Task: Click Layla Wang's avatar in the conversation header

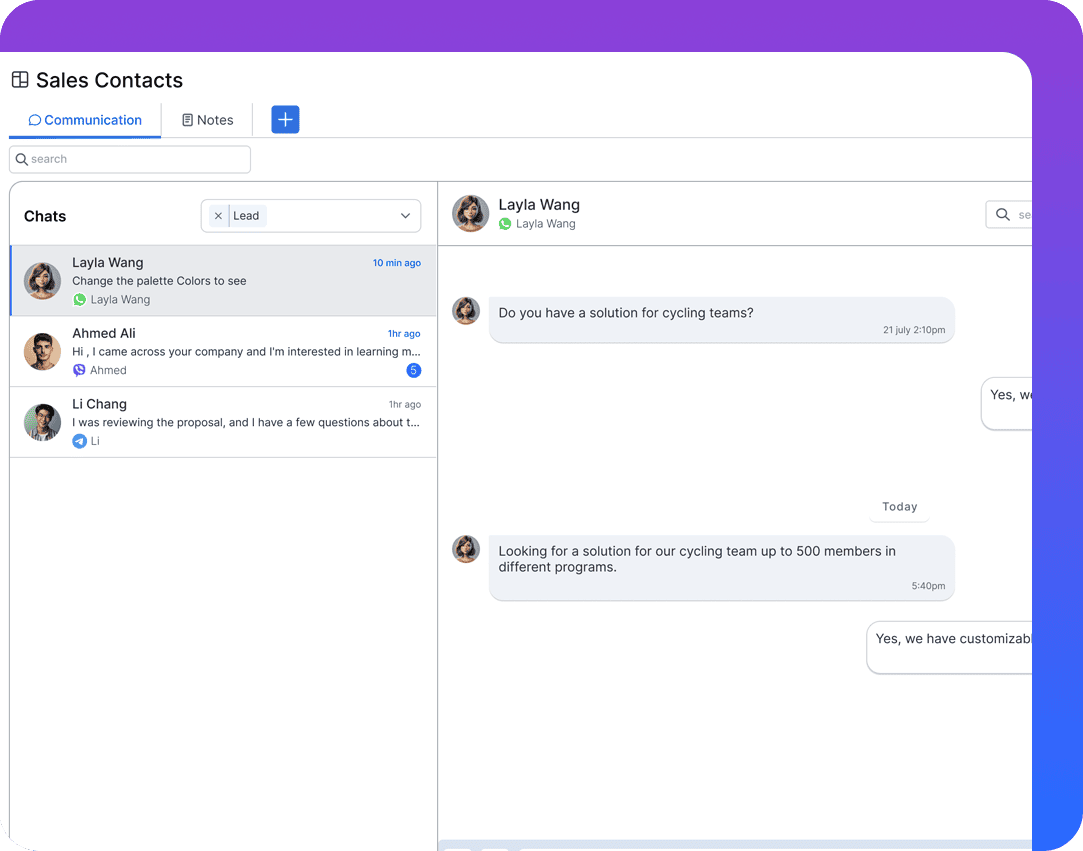Action: (471, 213)
